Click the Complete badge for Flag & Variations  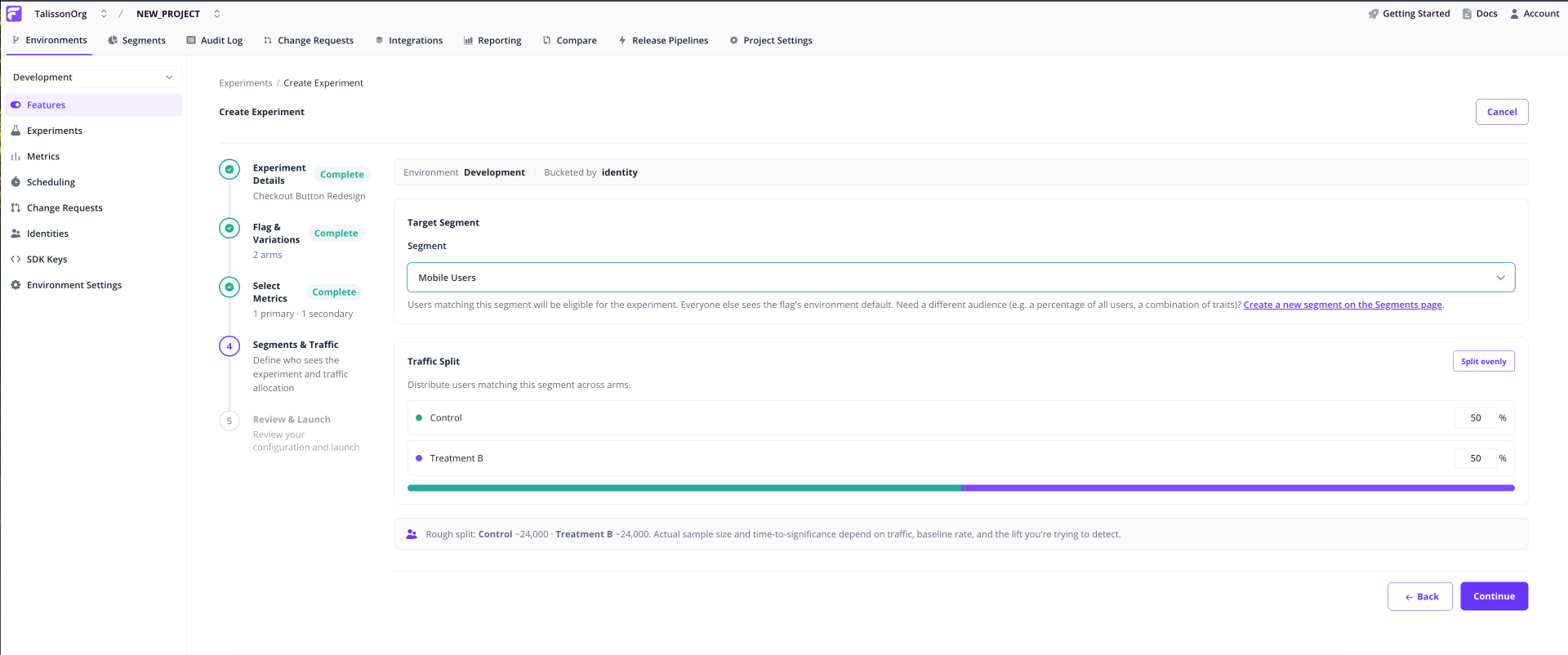[336, 233]
